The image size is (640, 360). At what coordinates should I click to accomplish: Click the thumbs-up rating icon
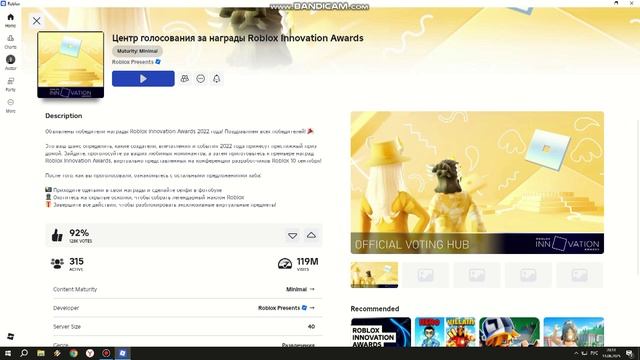(57, 235)
